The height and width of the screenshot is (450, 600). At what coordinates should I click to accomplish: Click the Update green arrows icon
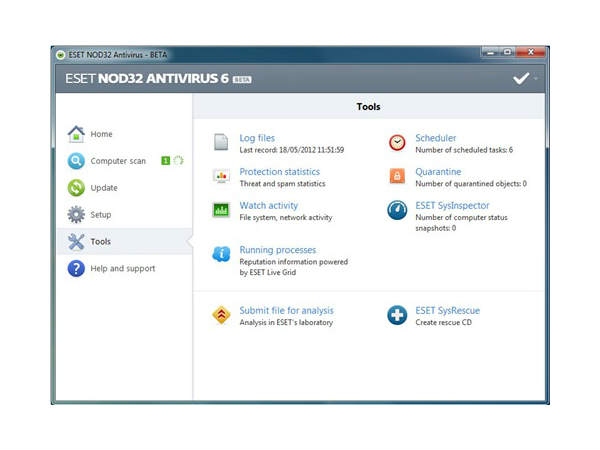pos(76,188)
